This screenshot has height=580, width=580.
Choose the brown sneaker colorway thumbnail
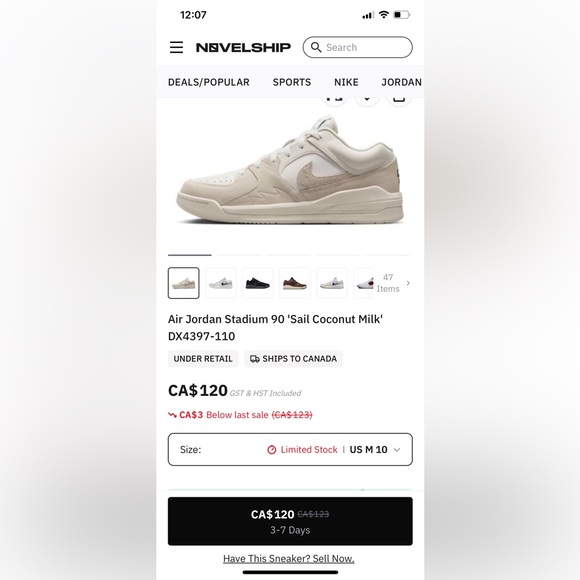[295, 283]
